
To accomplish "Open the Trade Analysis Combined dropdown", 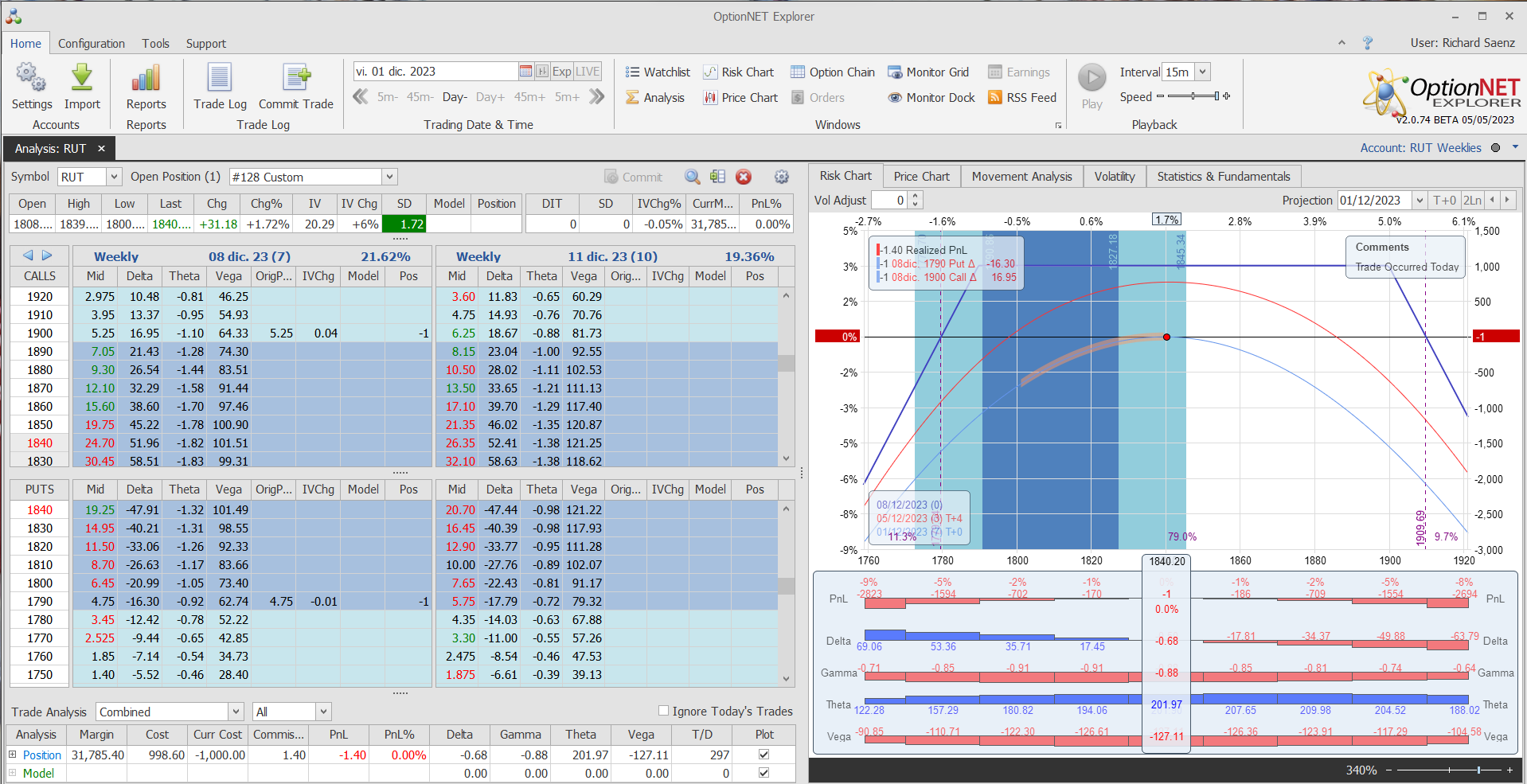I will coord(236,712).
